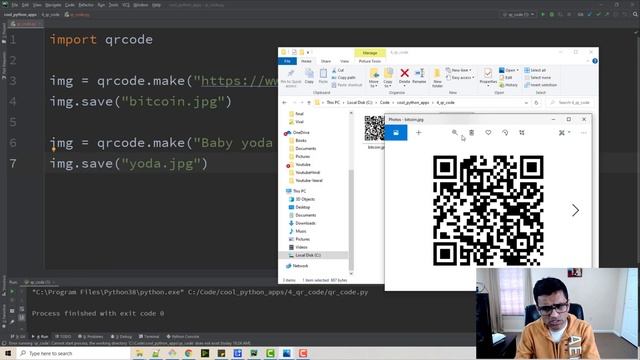Click the Windows Start button
640x360 pixels.
click(7, 353)
